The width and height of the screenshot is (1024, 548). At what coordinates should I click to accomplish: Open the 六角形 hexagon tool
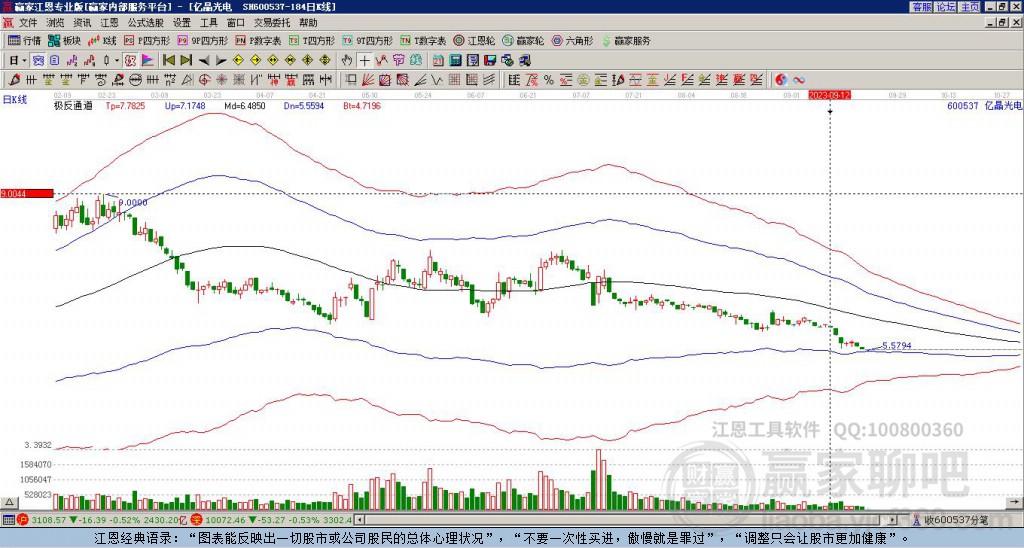coord(573,40)
